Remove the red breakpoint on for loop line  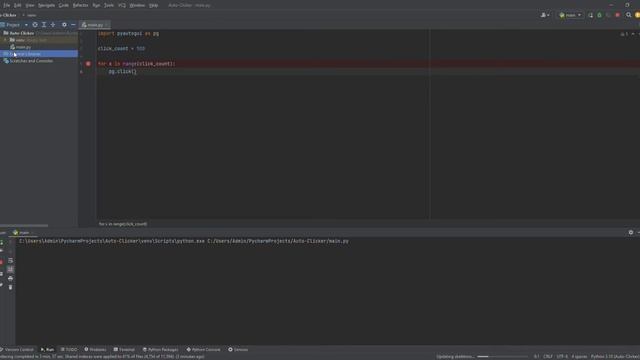pos(88,64)
